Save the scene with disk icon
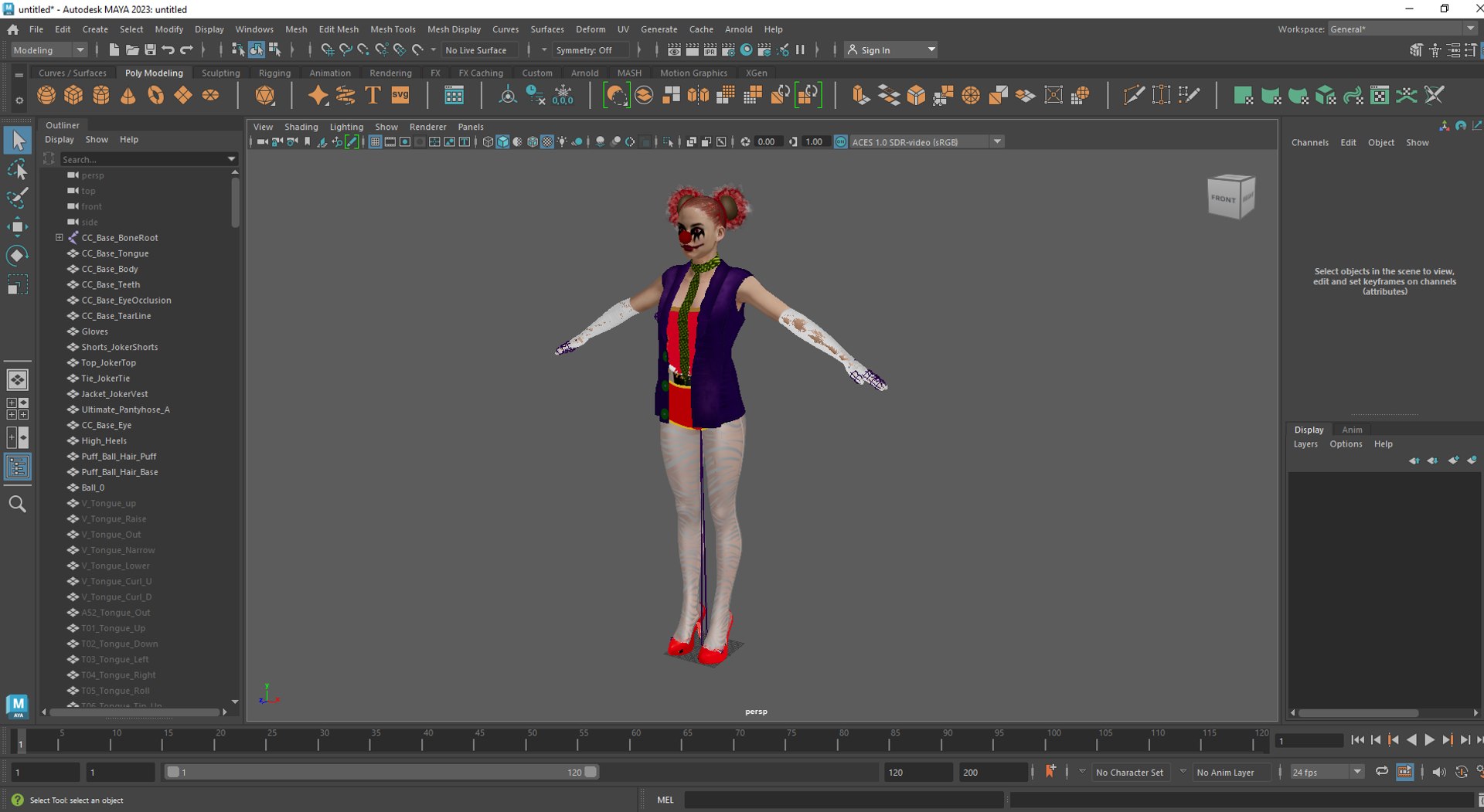Screen dimensions: 1484x812 pyautogui.click(x=150, y=49)
